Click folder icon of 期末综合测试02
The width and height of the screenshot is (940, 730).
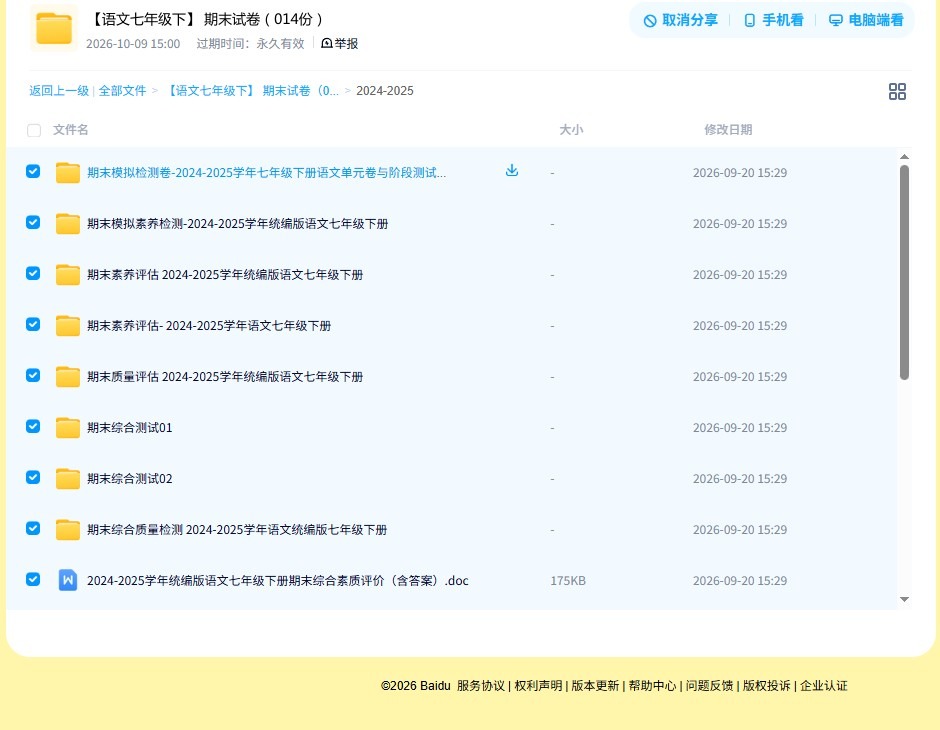pos(68,478)
